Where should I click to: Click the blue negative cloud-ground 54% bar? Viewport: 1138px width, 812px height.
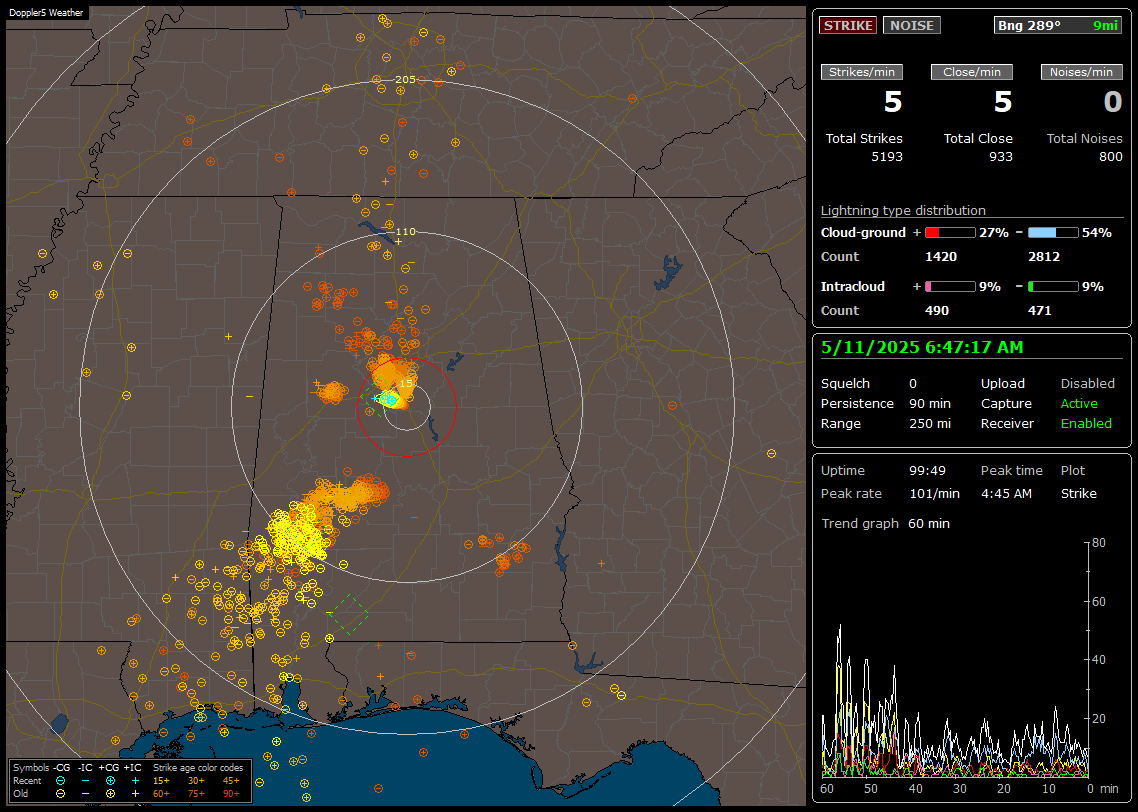[x=1053, y=232]
